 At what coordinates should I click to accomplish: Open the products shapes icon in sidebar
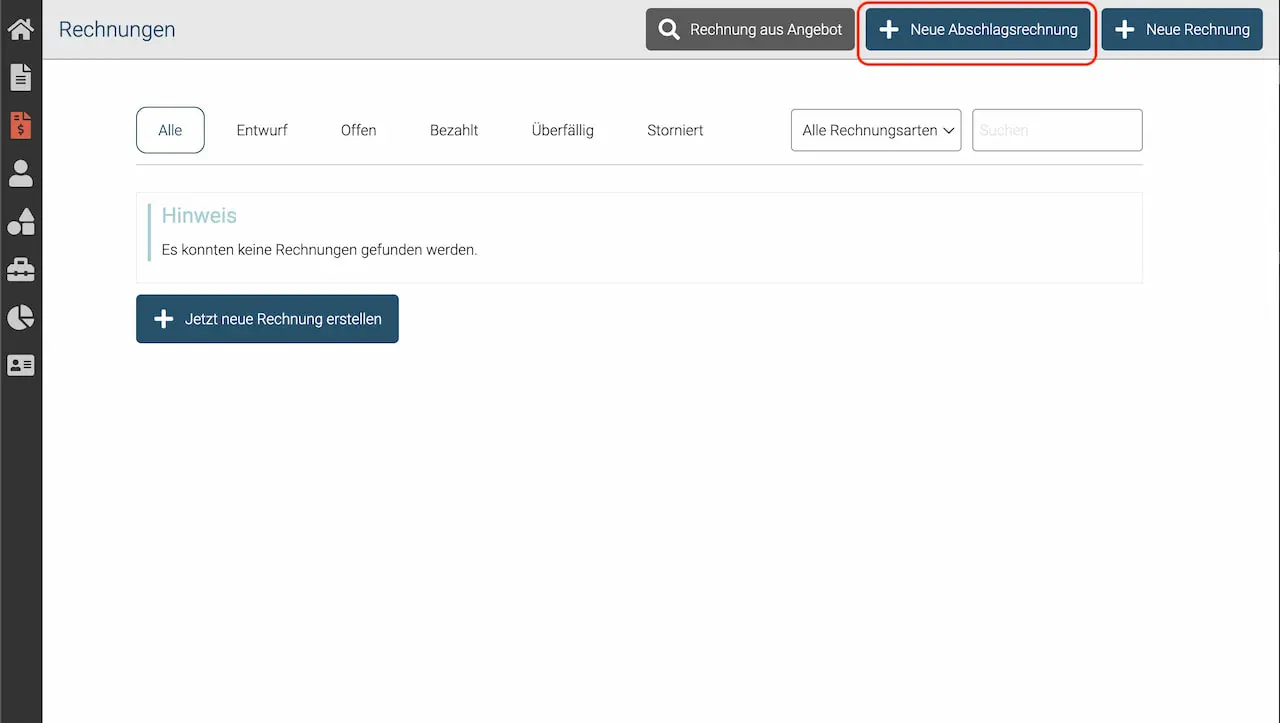click(20, 221)
